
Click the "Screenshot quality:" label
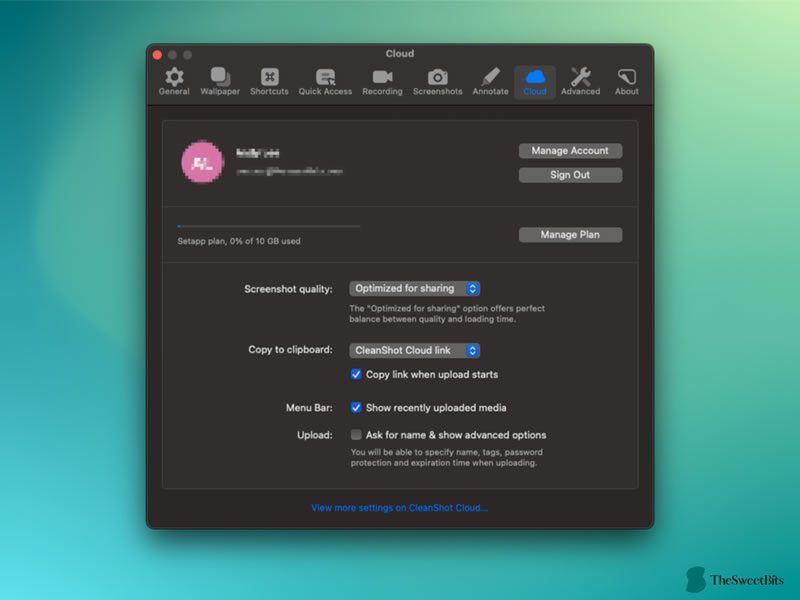point(288,289)
